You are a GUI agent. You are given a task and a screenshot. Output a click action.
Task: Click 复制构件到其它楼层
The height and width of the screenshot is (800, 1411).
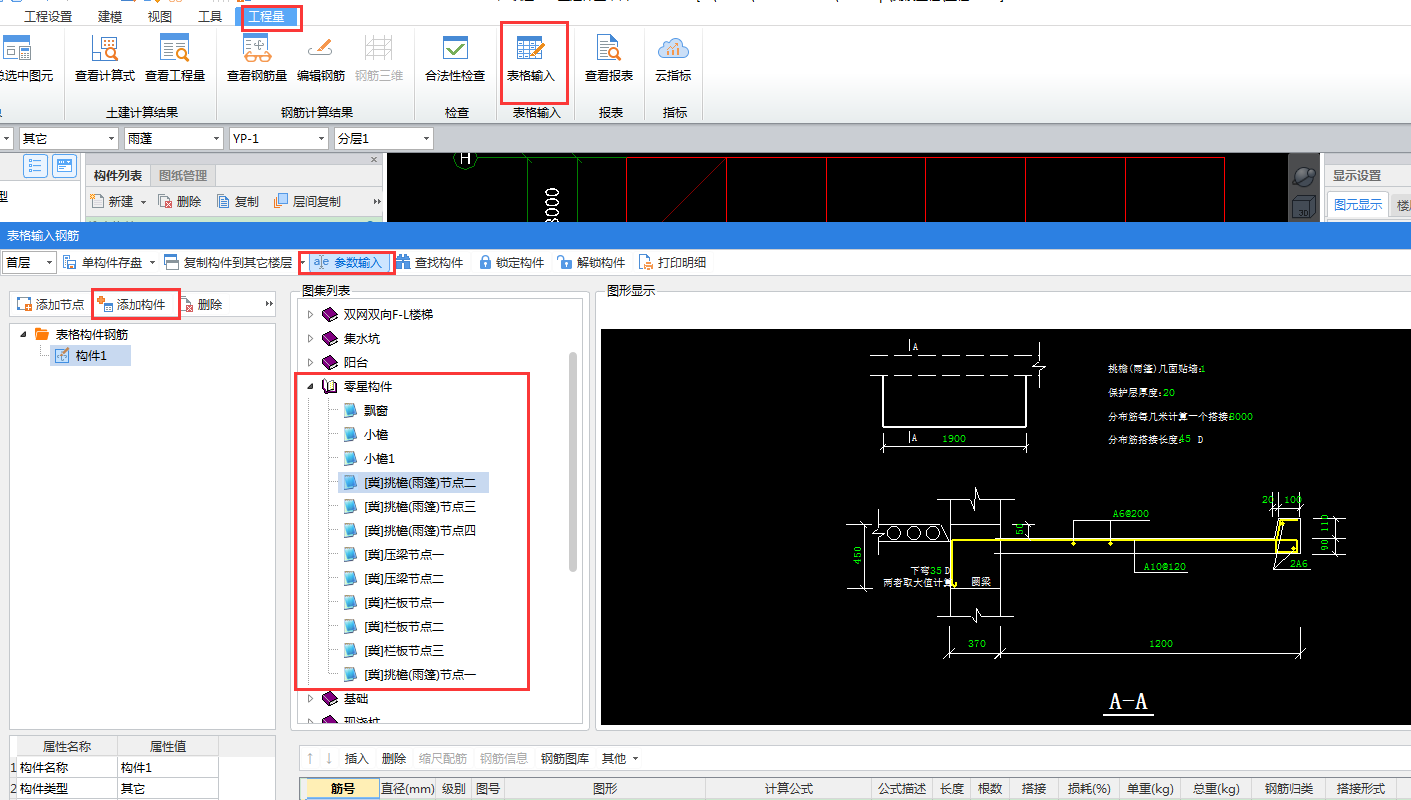[229, 262]
